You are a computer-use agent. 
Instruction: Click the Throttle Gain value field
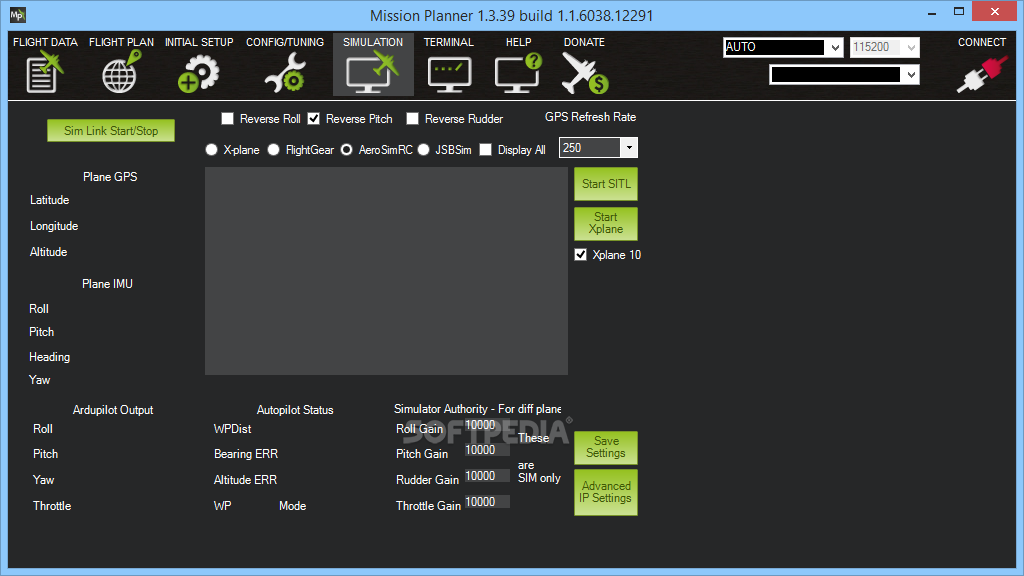click(x=487, y=502)
